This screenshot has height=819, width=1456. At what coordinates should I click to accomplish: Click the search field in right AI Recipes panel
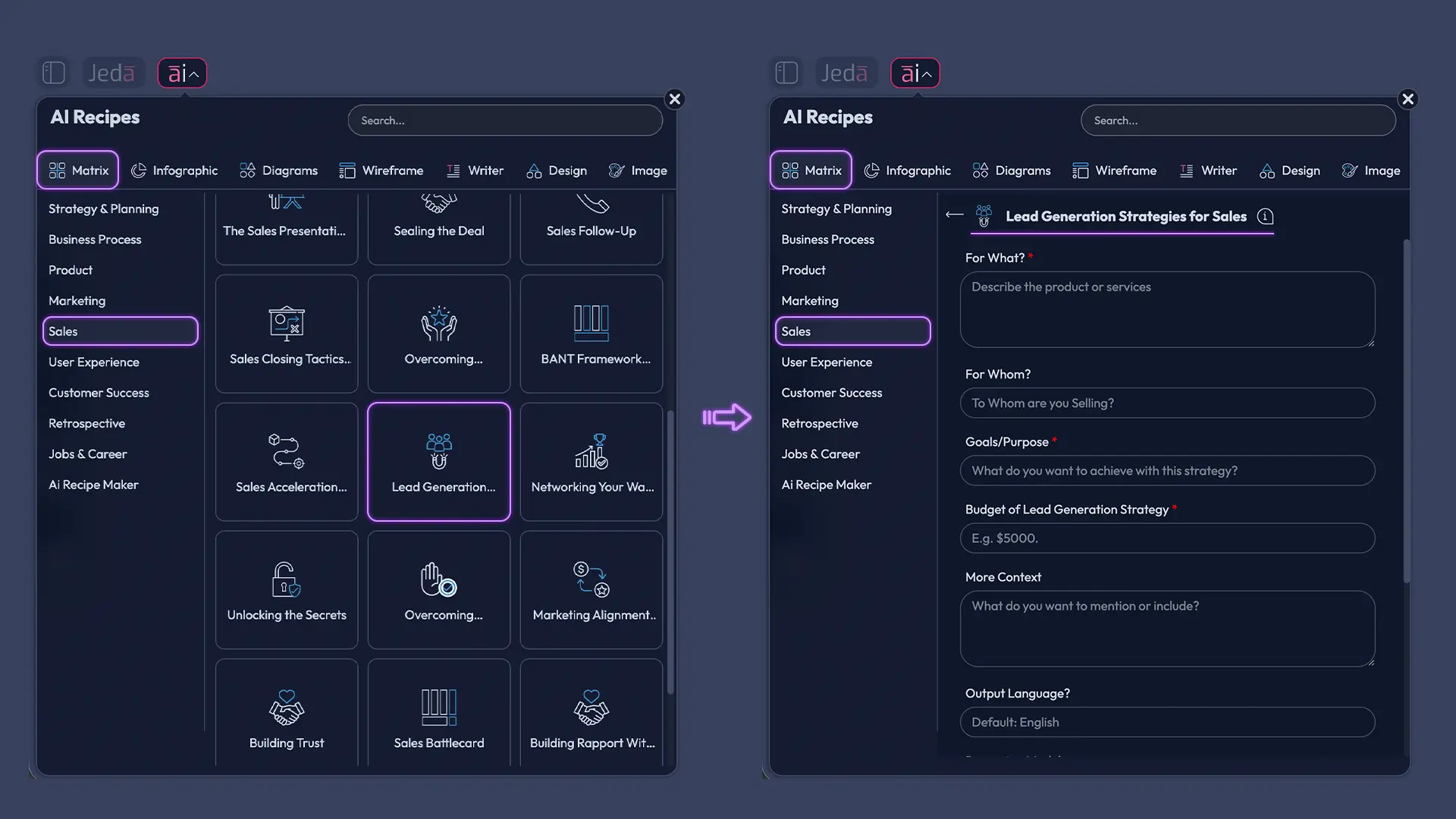click(1238, 121)
